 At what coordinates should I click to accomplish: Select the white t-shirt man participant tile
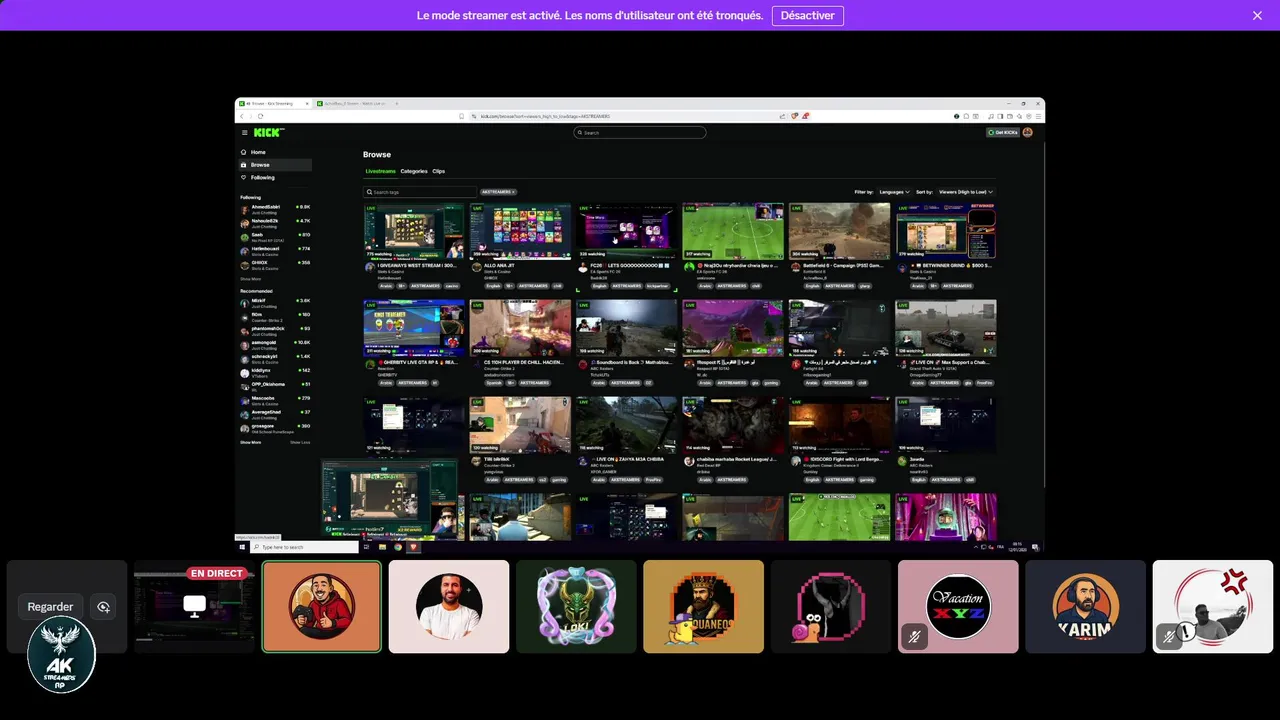click(x=449, y=606)
